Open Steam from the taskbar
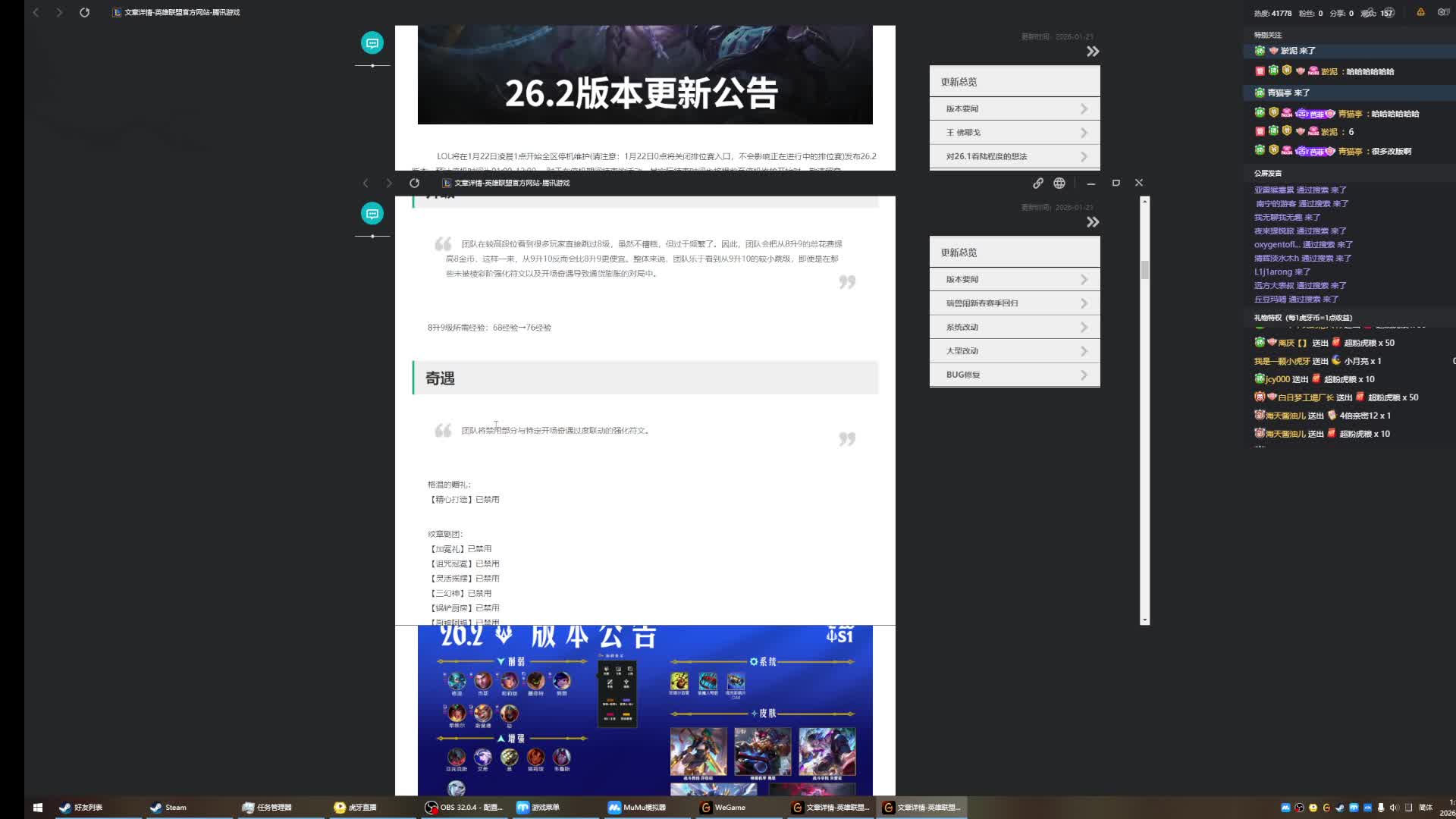 (x=168, y=807)
